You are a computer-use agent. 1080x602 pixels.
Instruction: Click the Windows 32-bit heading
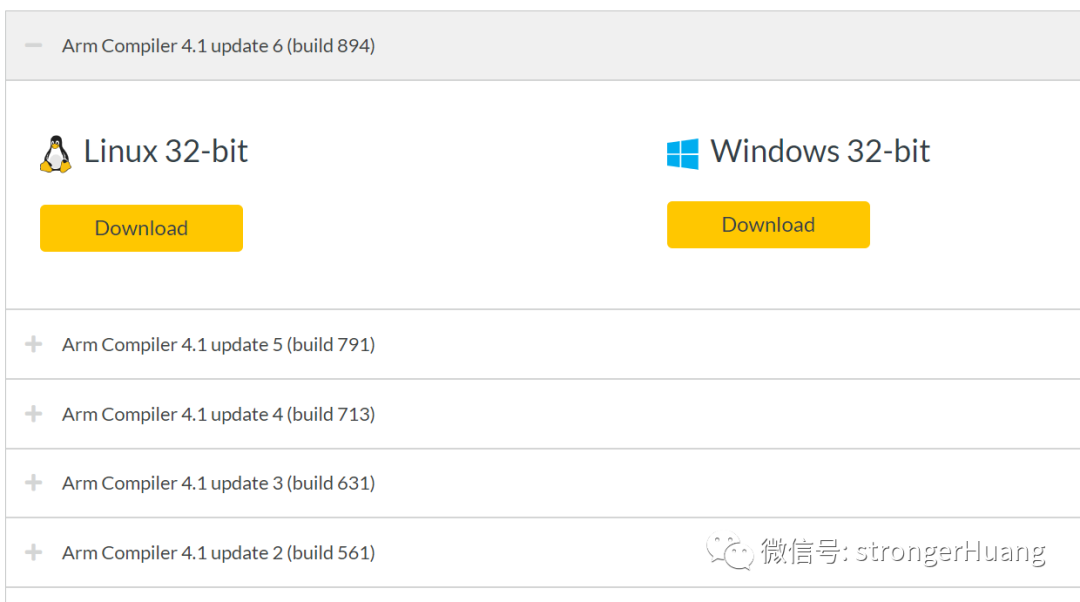click(x=820, y=152)
